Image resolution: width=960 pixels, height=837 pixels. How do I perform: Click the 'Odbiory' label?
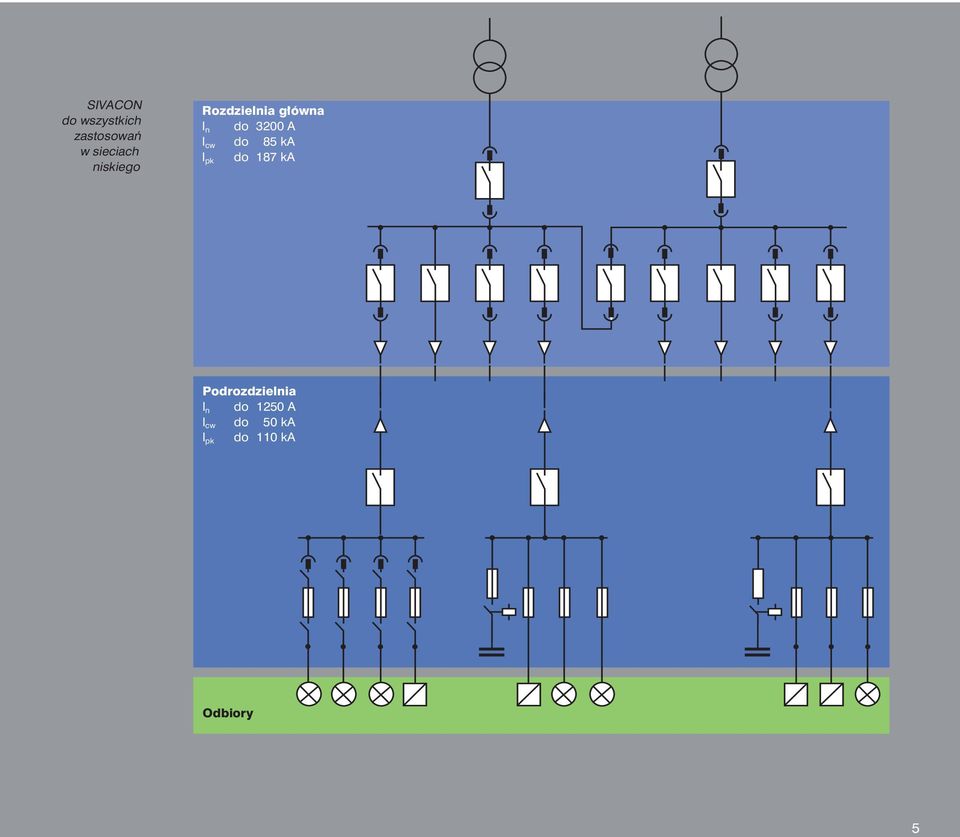[x=228, y=713]
